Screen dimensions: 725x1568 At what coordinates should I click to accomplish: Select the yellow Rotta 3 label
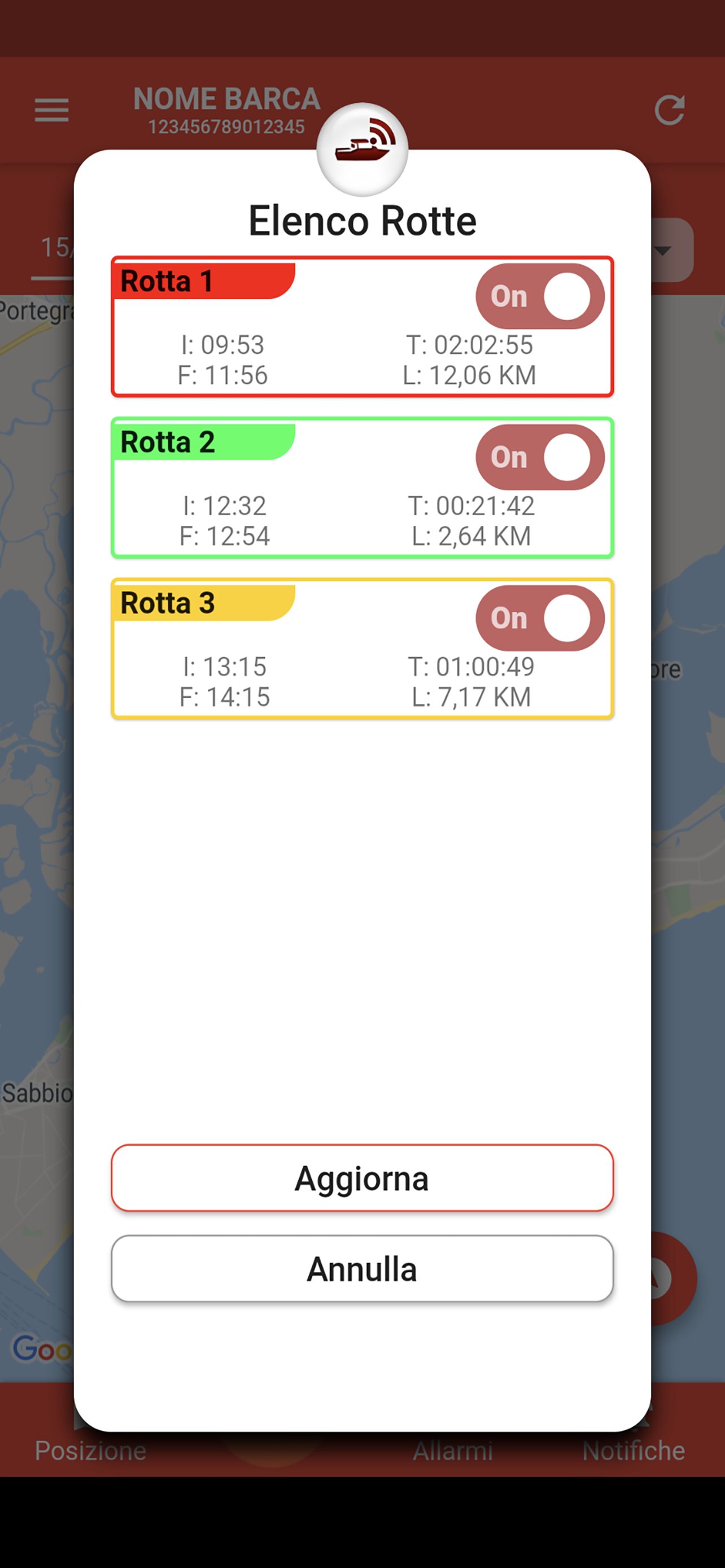pos(204,603)
